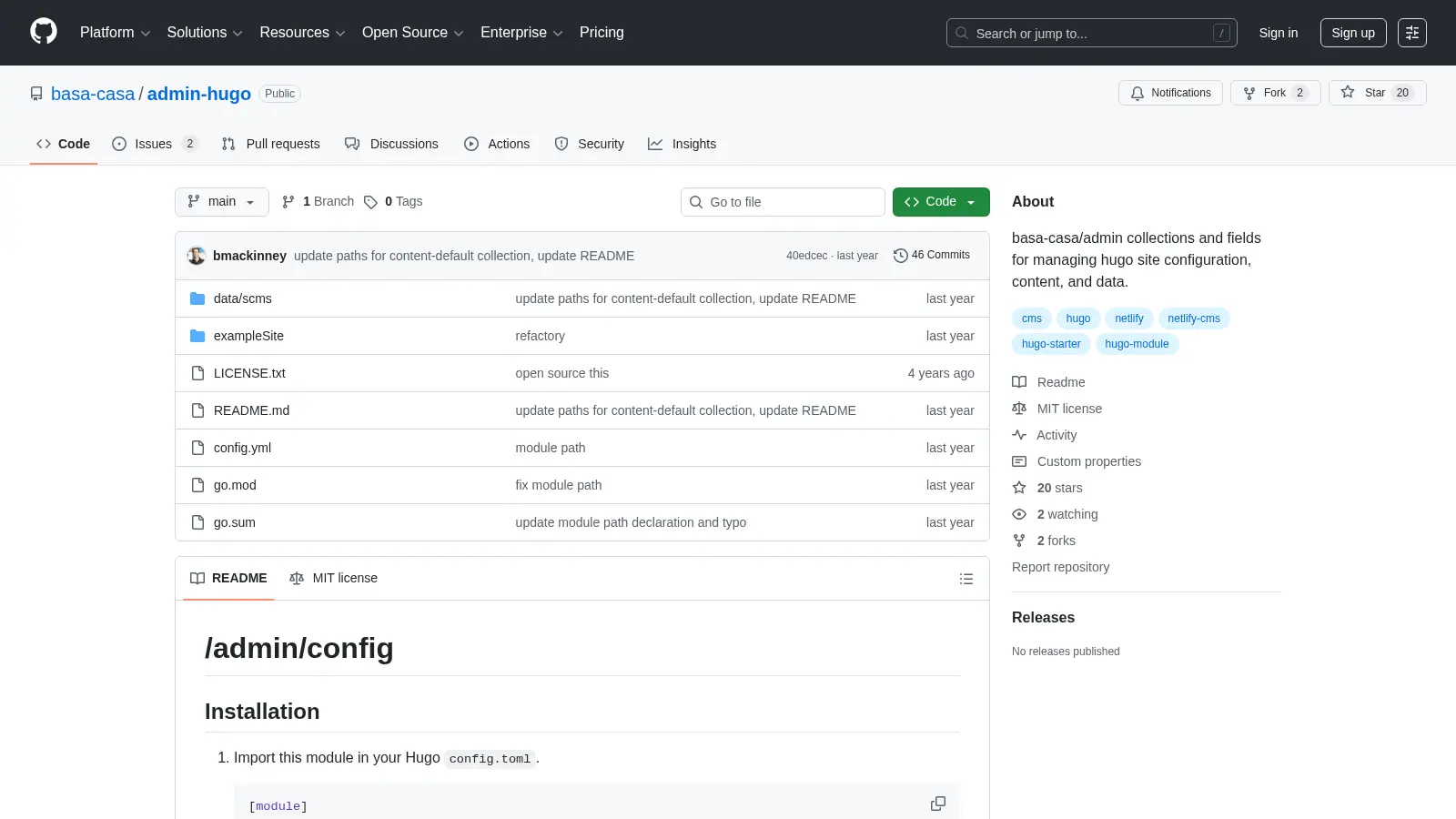This screenshot has height=819, width=1456.
Task: View the 46 Commits history
Action: click(x=932, y=256)
